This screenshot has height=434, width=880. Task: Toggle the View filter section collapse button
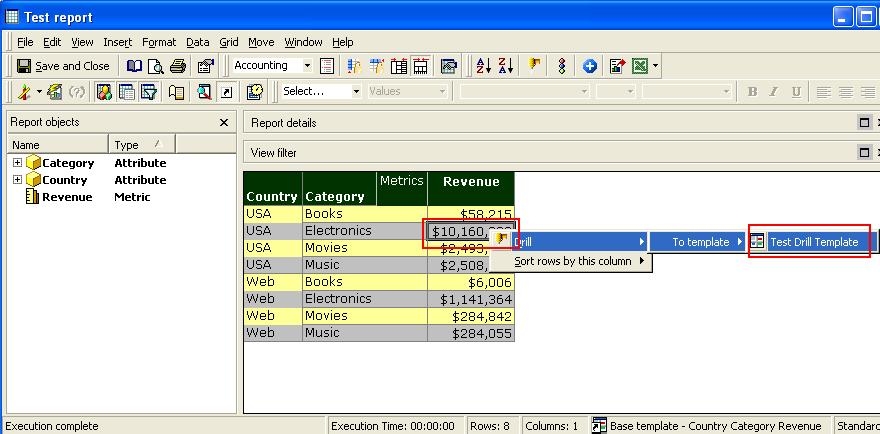pyautogui.click(x=864, y=153)
